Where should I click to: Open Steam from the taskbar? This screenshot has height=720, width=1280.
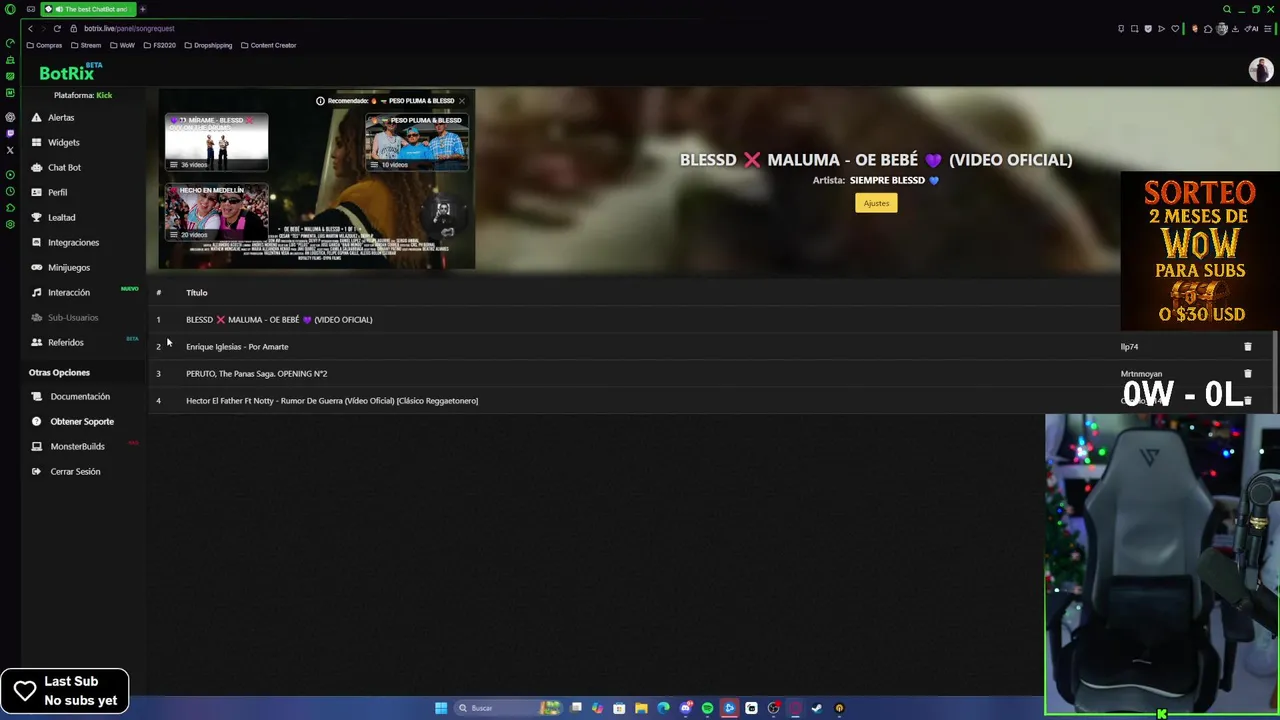coord(817,708)
